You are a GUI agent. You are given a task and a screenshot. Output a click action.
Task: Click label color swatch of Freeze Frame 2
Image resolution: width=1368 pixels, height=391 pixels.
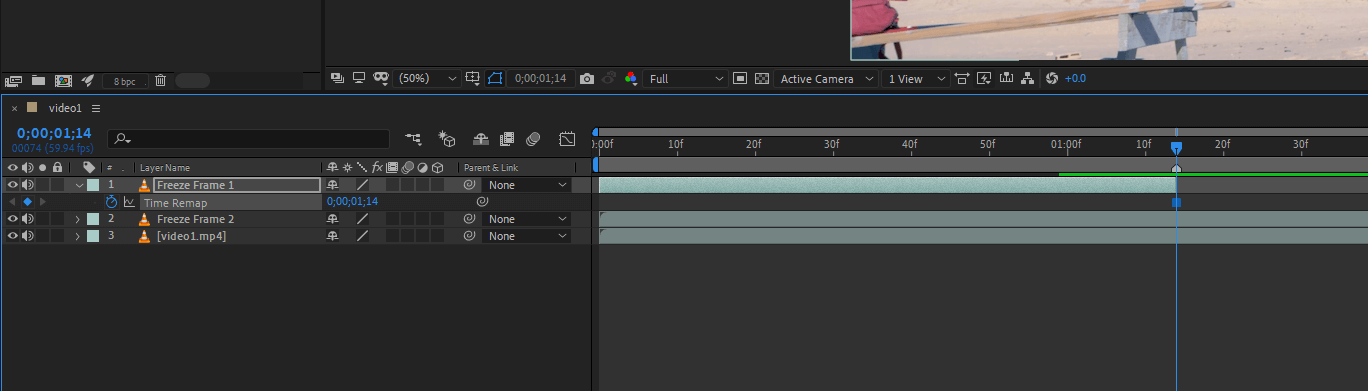(x=93, y=219)
